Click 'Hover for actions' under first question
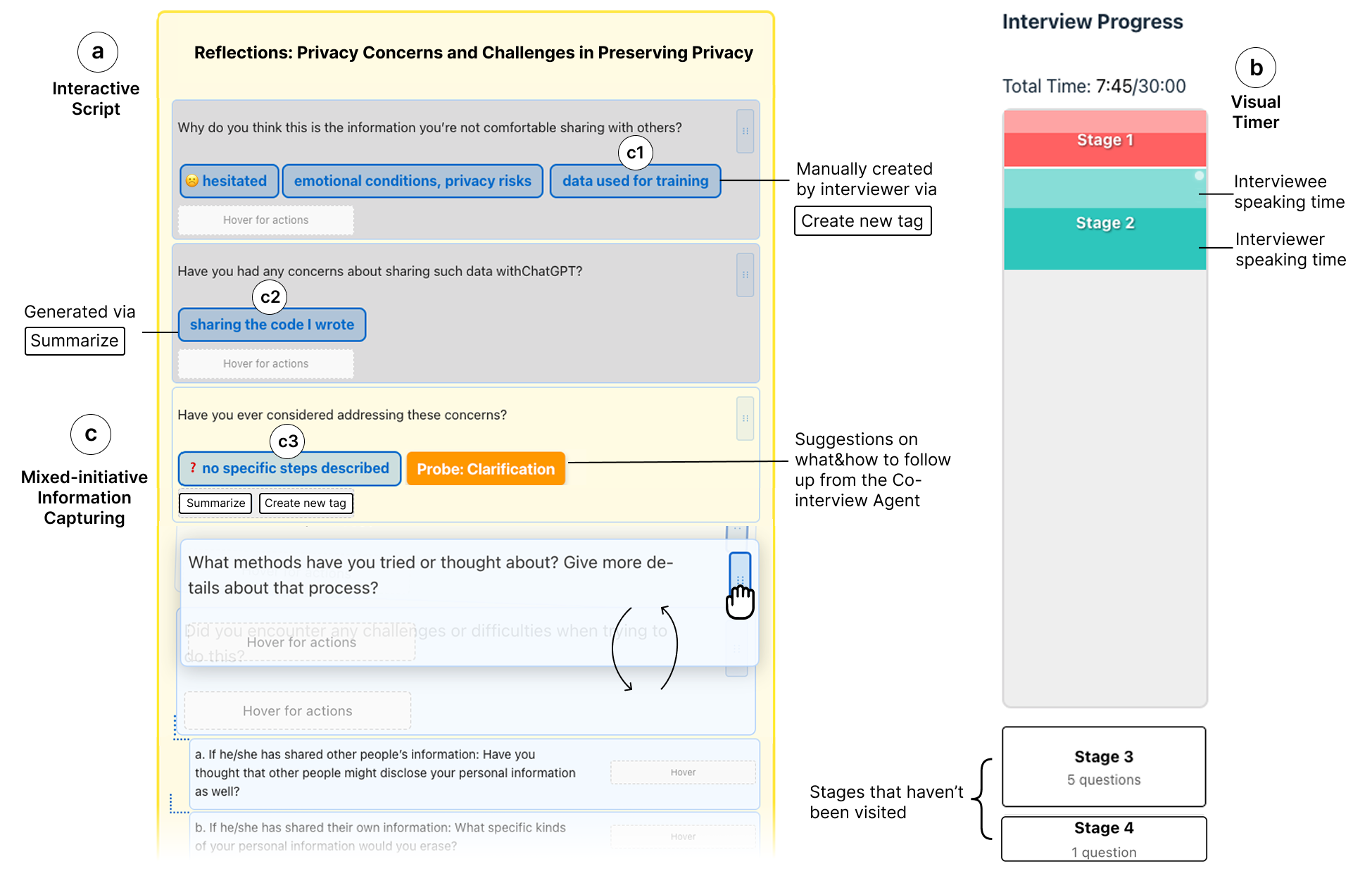The width and height of the screenshot is (1372, 883). click(265, 220)
